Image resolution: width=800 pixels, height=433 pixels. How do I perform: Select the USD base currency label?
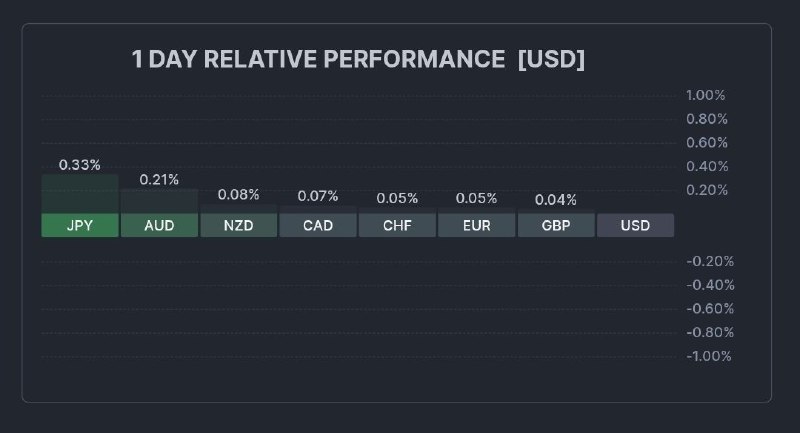pyautogui.click(x=635, y=225)
